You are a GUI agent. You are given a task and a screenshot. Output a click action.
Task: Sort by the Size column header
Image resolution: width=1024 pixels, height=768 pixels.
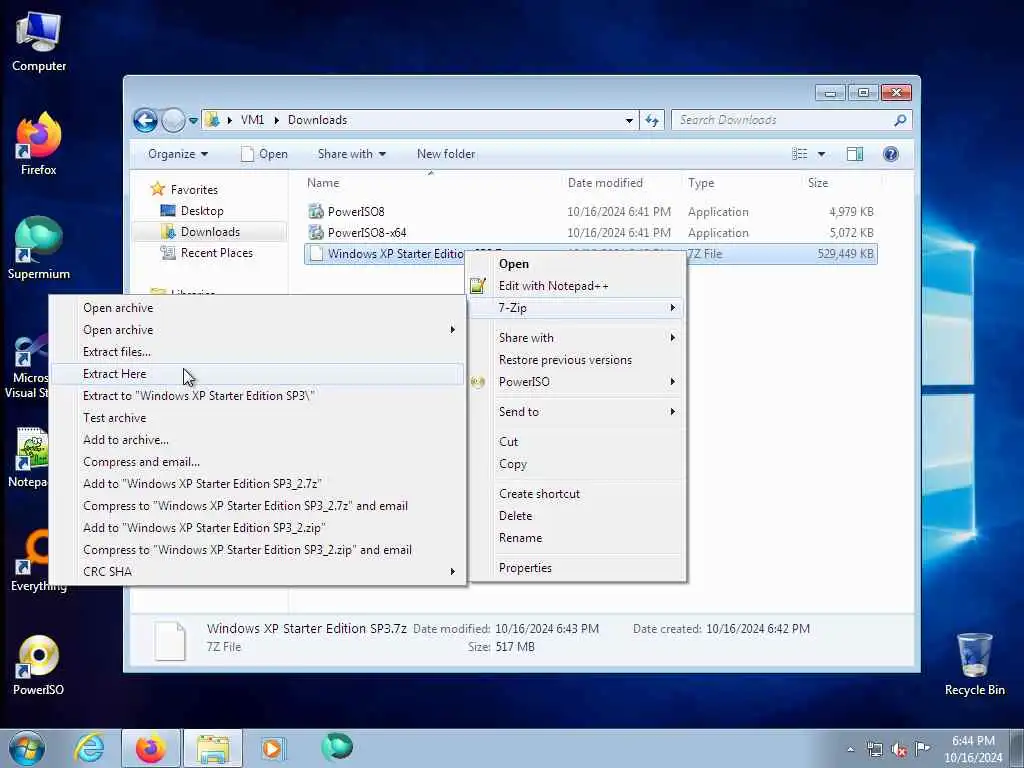point(841,183)
